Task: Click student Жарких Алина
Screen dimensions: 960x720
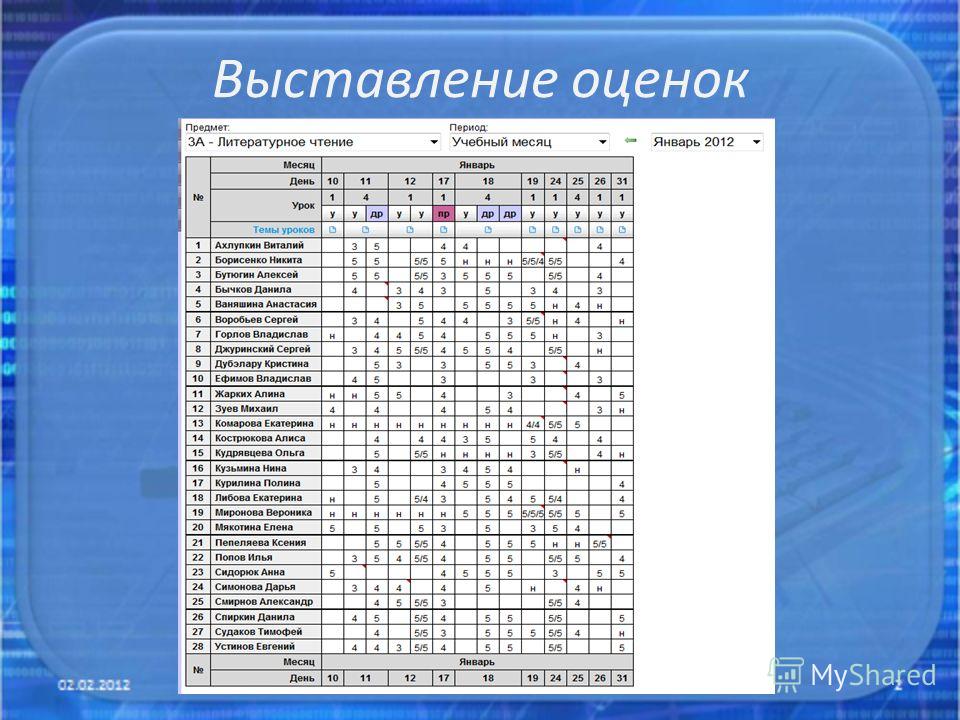Action: click(249, 394)
